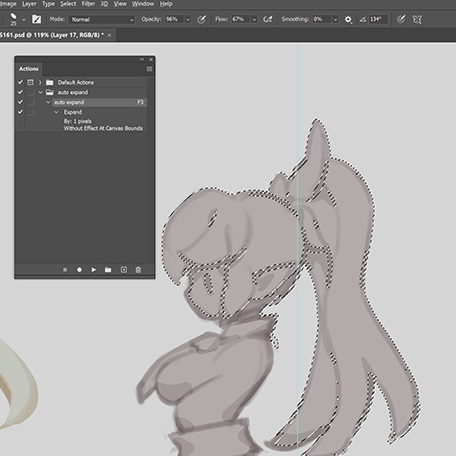This screenshot has height=456, width=456.
Task: Toggle checkmark for Default Actions set
Action: click(x=20, y=82)
